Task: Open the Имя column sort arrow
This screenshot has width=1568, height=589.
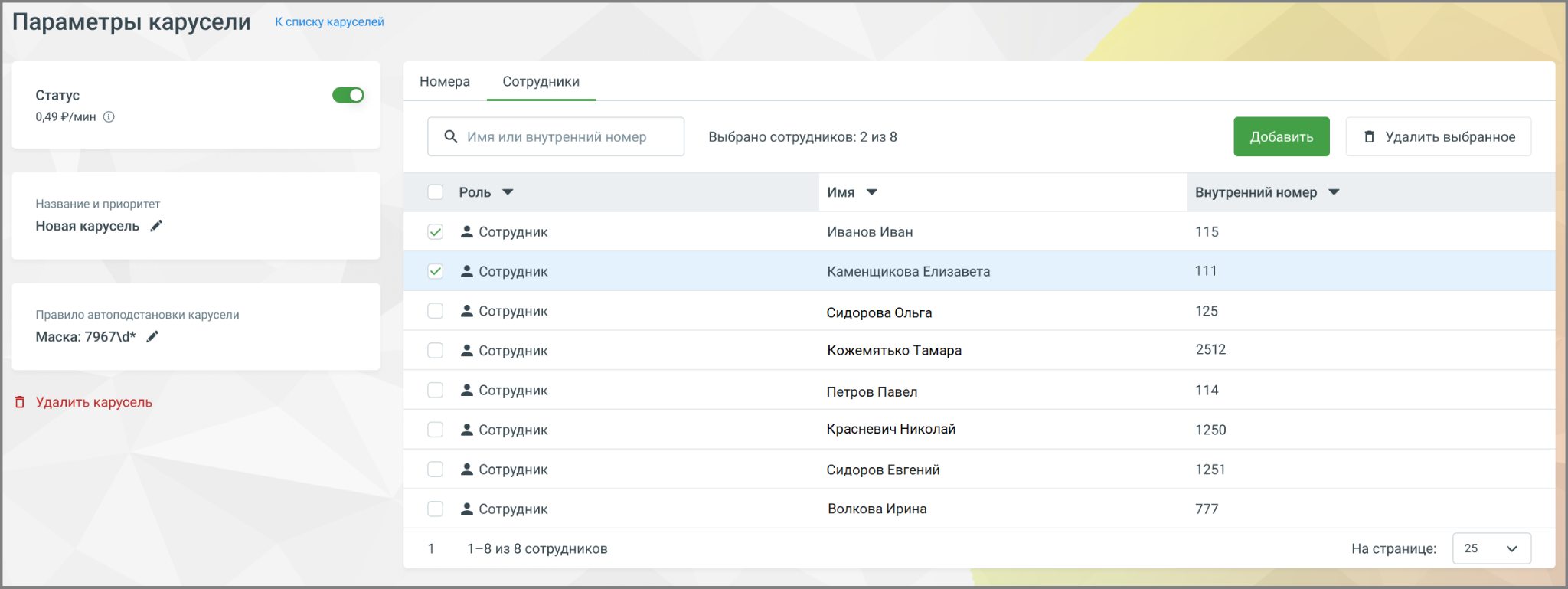Action: (x=872, y=192)
